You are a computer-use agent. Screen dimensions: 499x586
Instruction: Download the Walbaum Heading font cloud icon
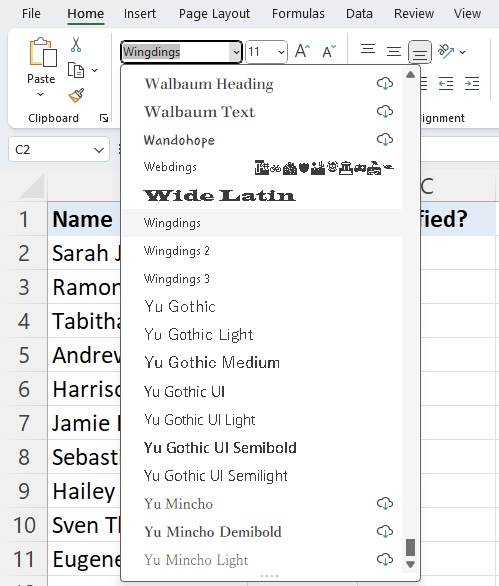[385, 83]
